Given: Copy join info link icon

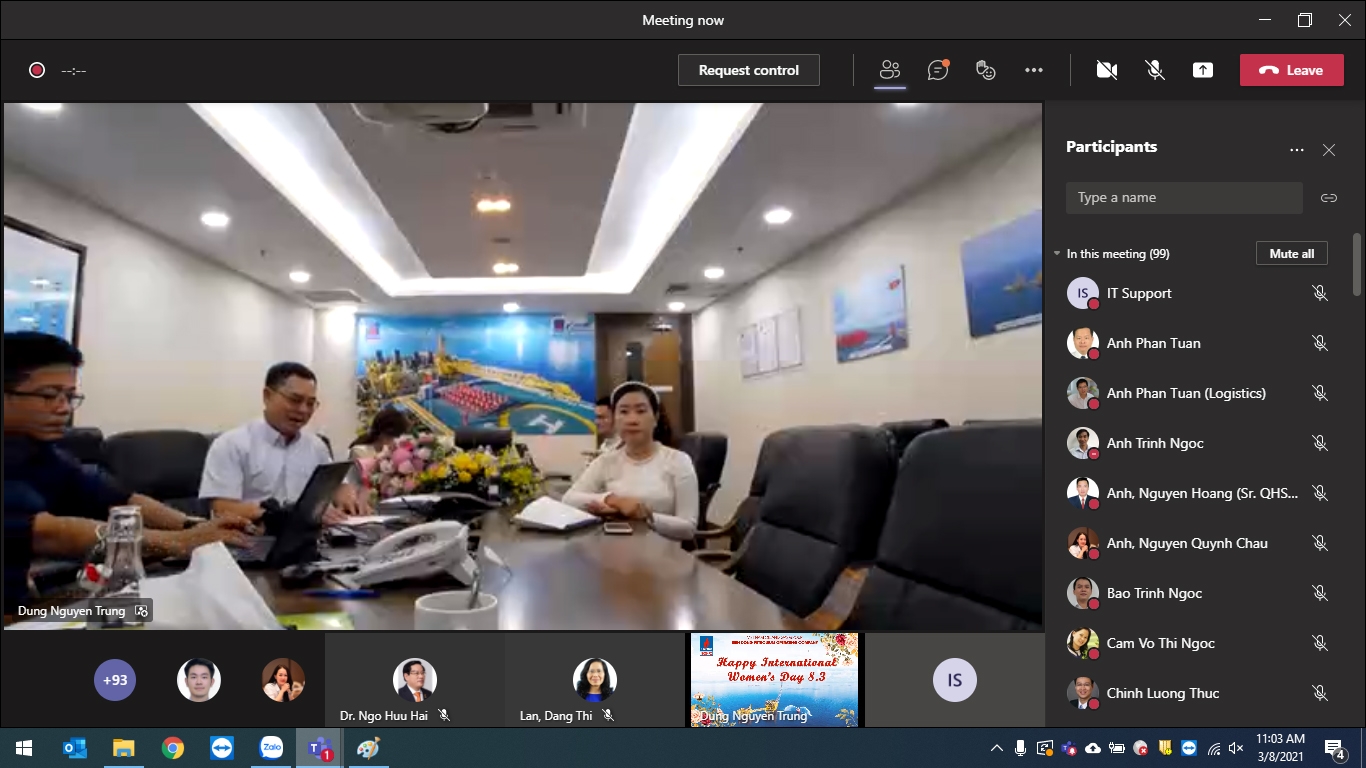Looking at the screenshot, I should point(1328,198).
